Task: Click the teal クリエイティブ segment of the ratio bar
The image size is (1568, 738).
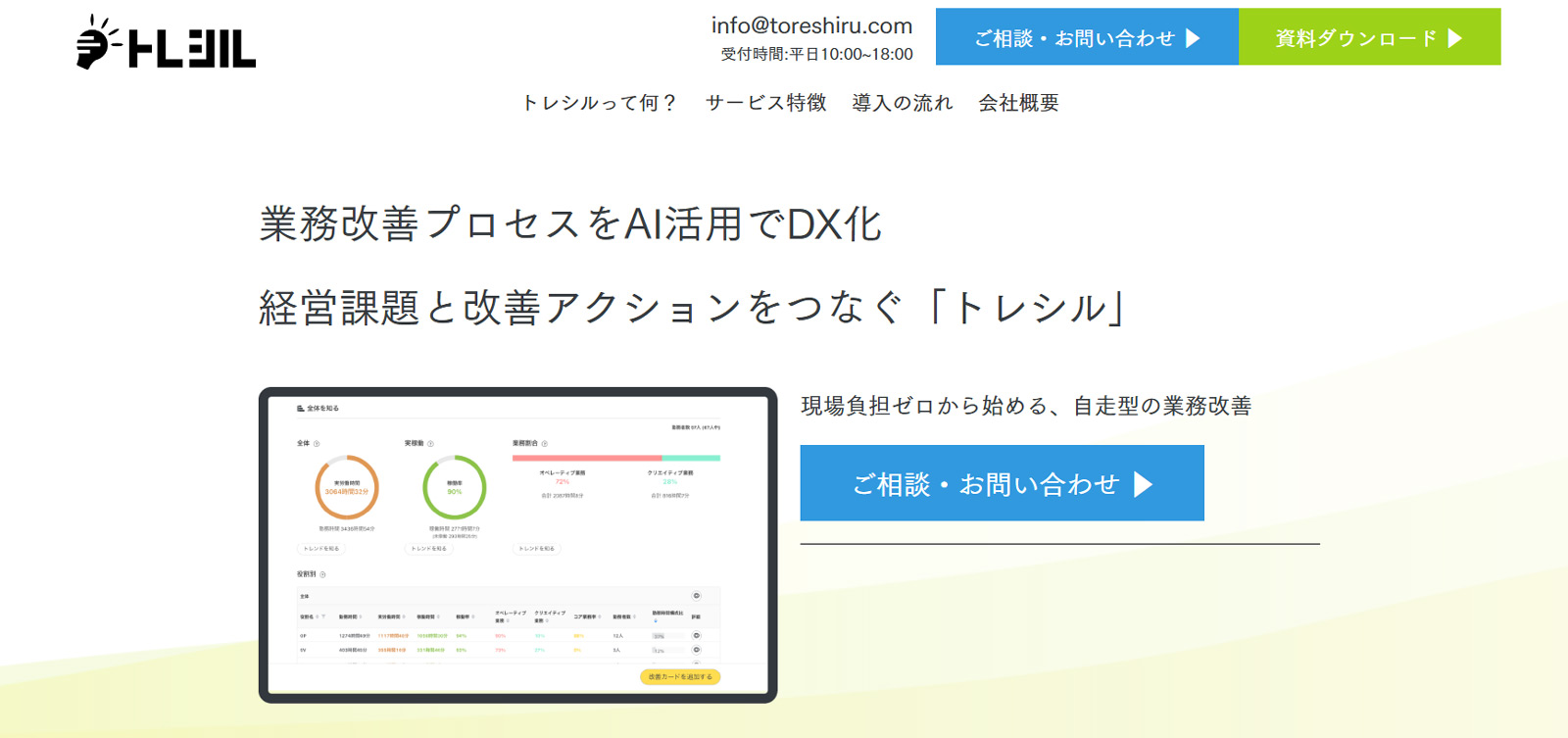Action: click(x=691, y=458)
